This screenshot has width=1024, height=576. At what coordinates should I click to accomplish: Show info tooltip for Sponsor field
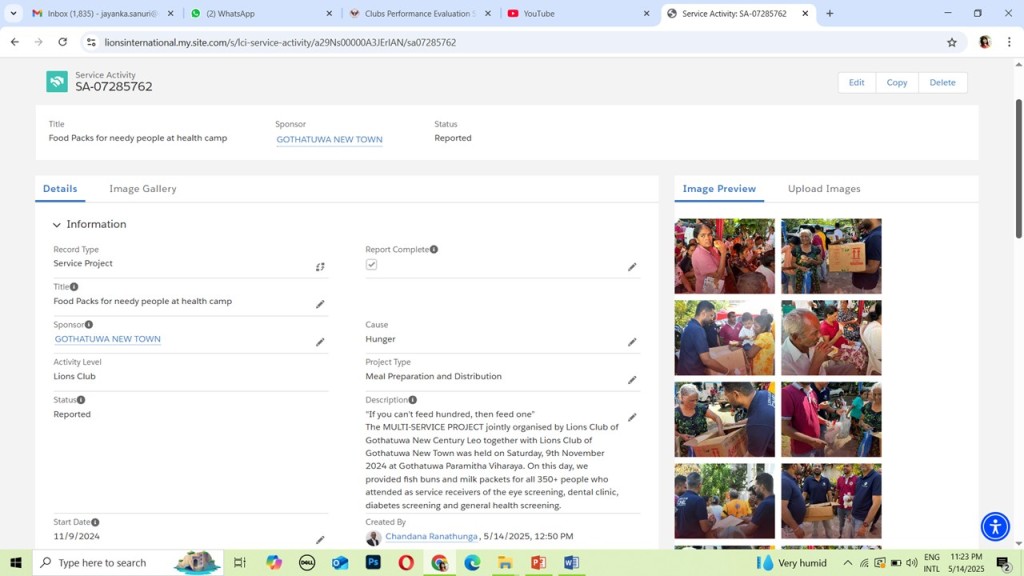[x=89, y=325]
